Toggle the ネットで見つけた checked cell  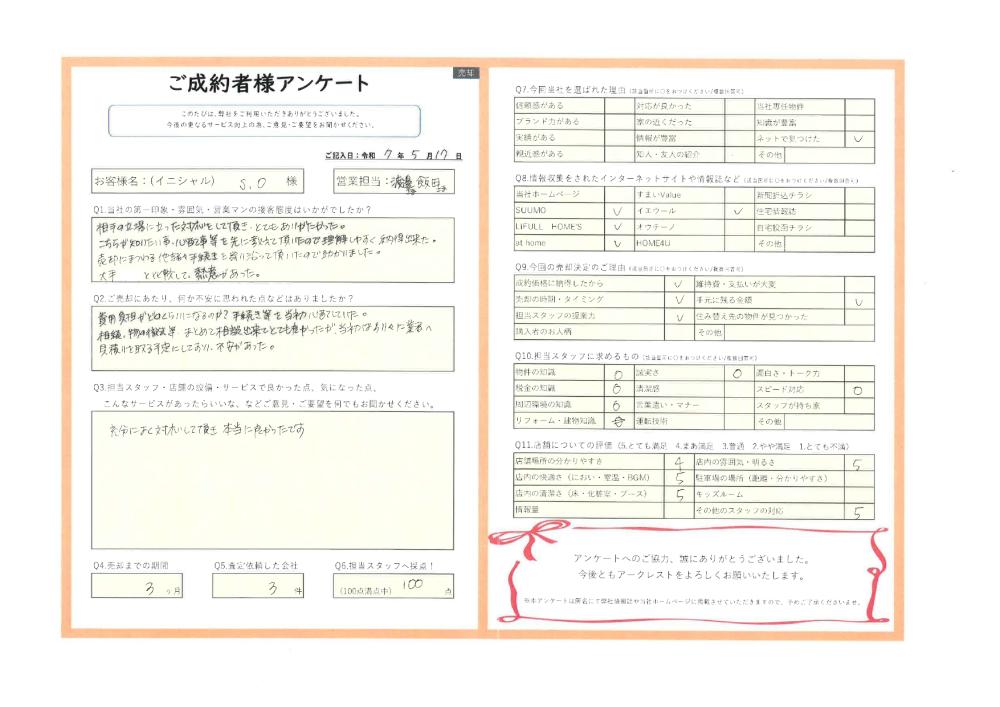tap(859, 138)
